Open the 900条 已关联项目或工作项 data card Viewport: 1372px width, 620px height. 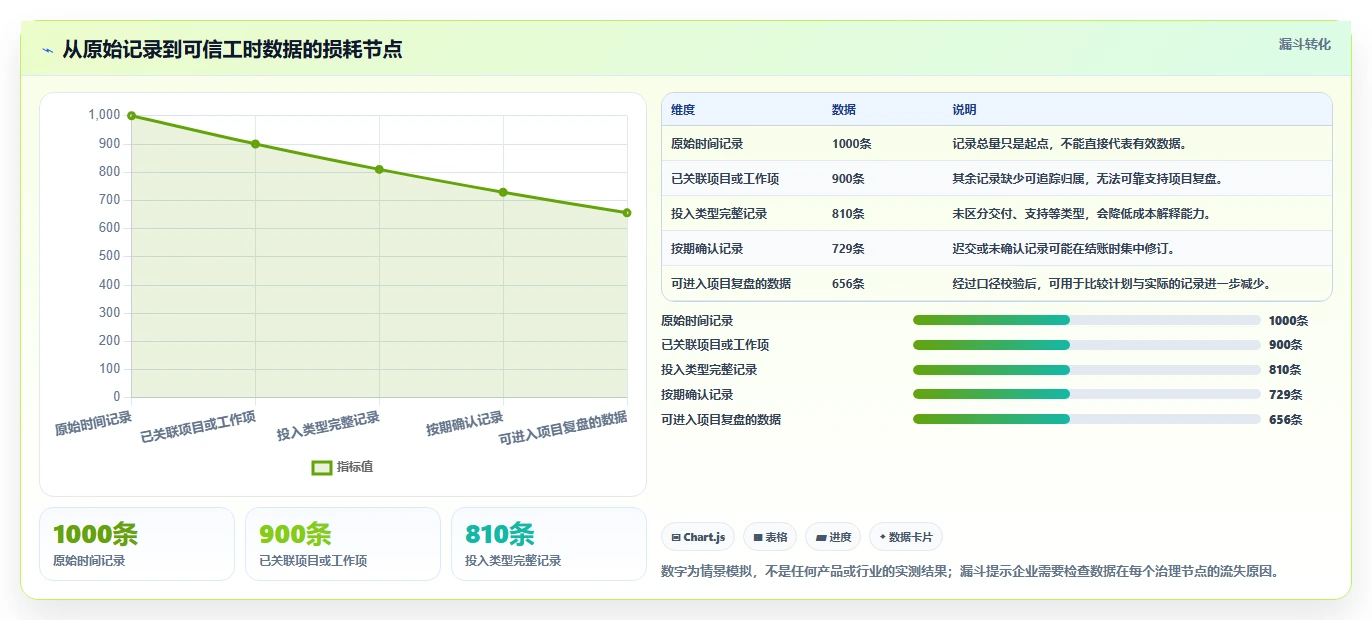(x=343, y=544)
